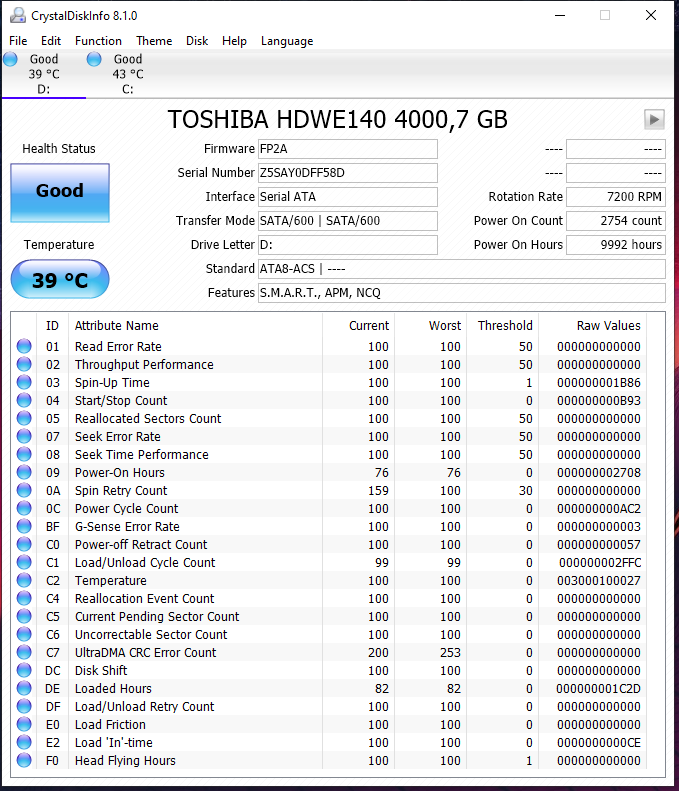
Task: Open the Function menu
Action: (98, 41)
